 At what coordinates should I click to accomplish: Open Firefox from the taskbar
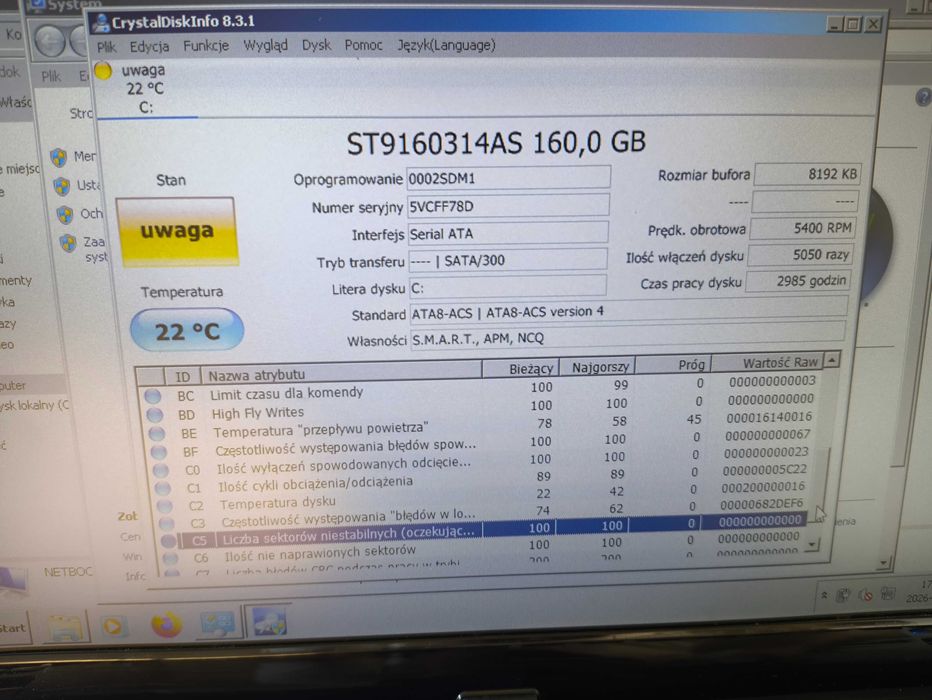(x=166, y=624)
